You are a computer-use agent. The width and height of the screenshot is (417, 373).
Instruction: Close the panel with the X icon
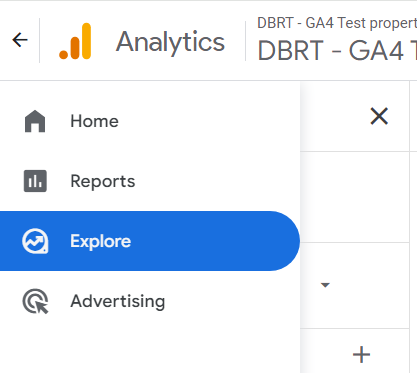pyautogui.click(x=379, y=116)
